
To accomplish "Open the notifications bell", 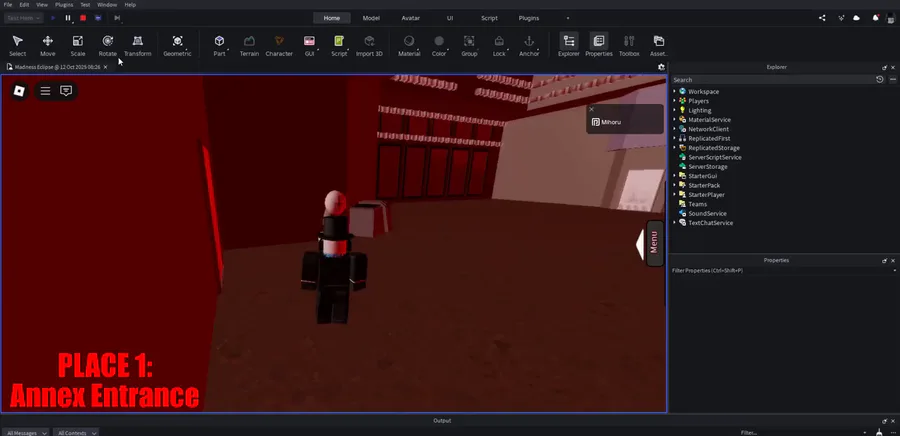I will pyautogui.click(x=875, y=18).
